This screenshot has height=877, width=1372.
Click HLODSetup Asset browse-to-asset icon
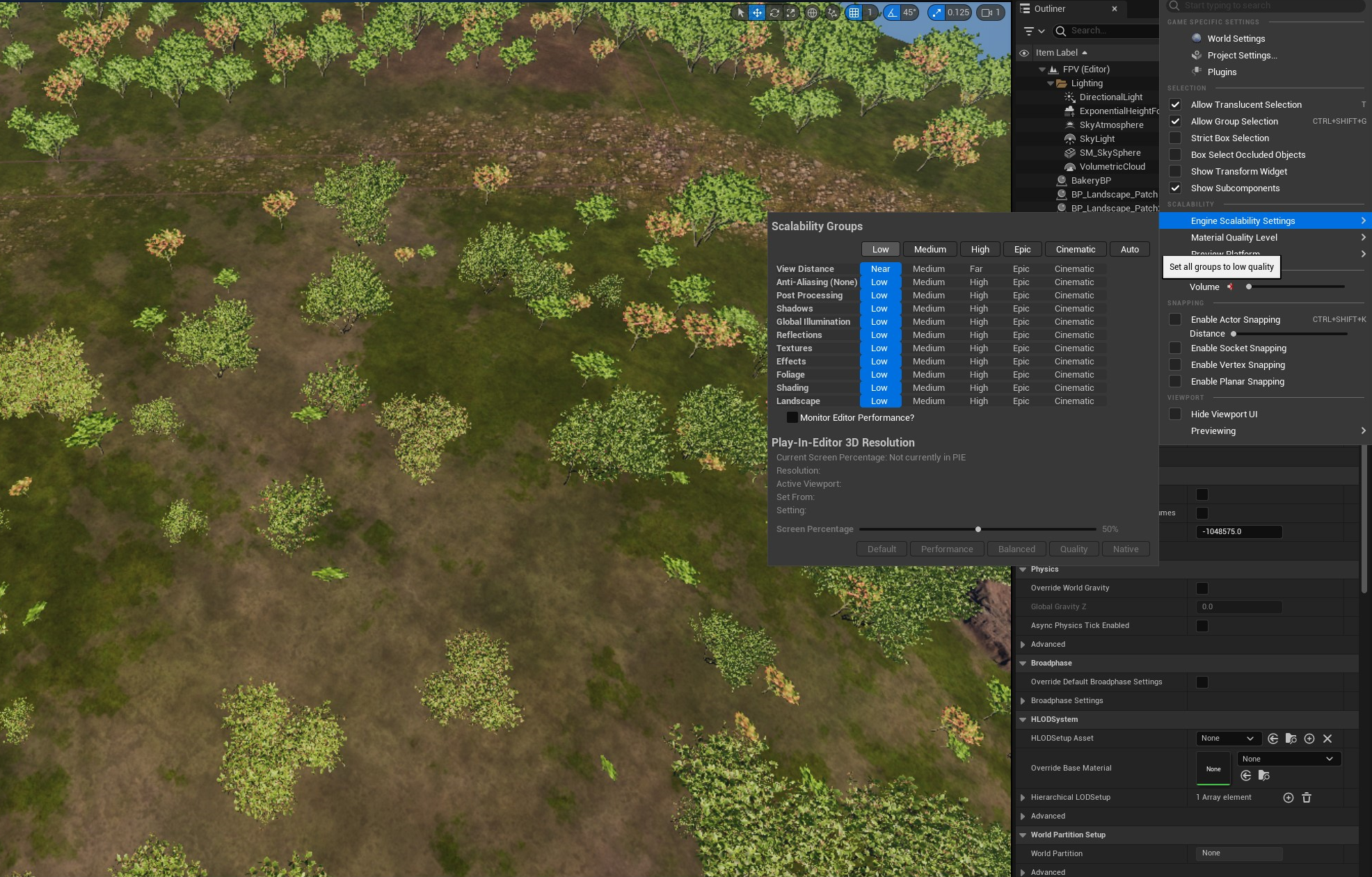coord(1291,739)
